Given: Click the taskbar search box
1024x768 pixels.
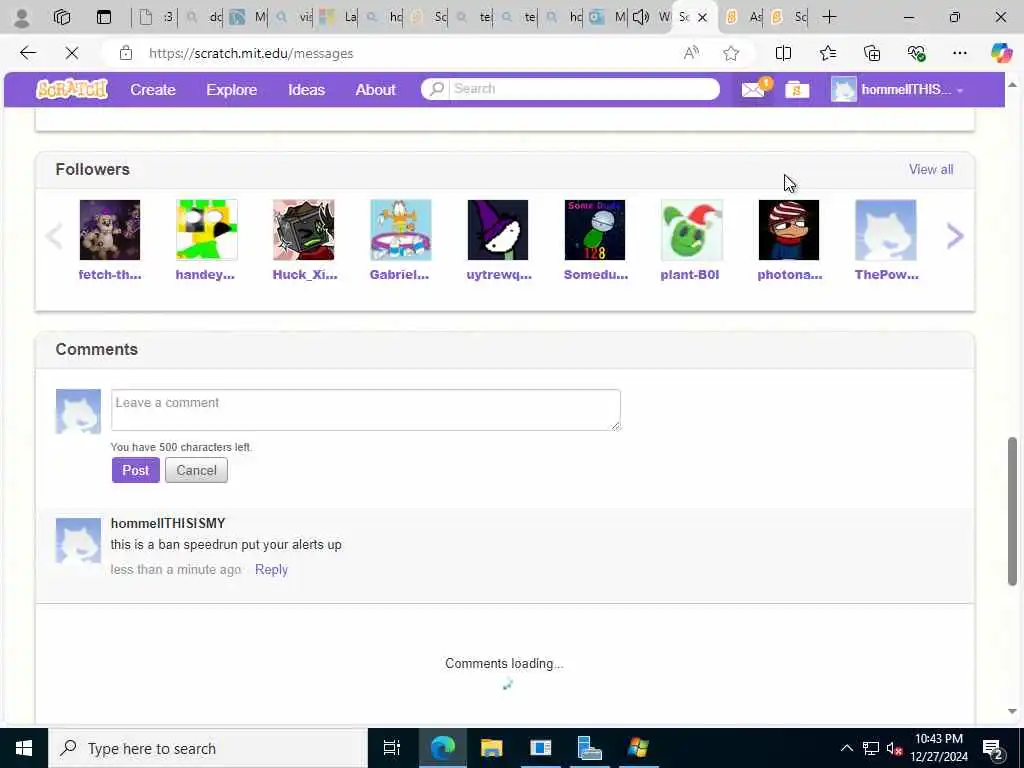Looking at the screenshot, I should 208,748.
